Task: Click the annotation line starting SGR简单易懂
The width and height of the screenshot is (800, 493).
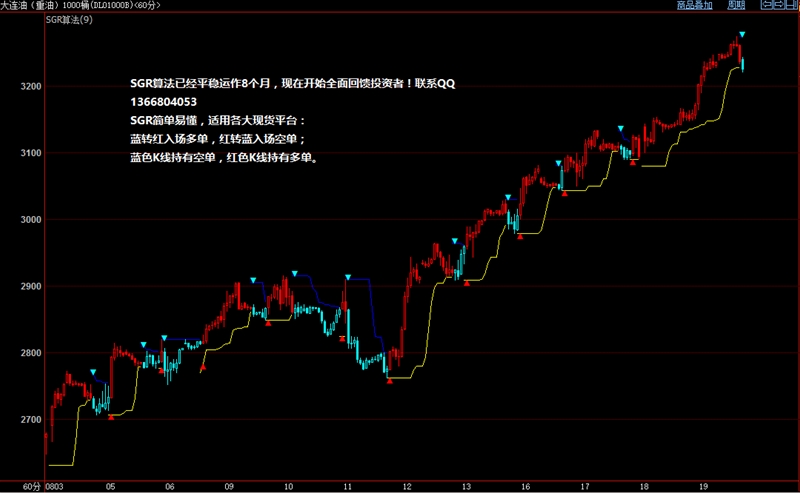Action: tap(218, 121)
